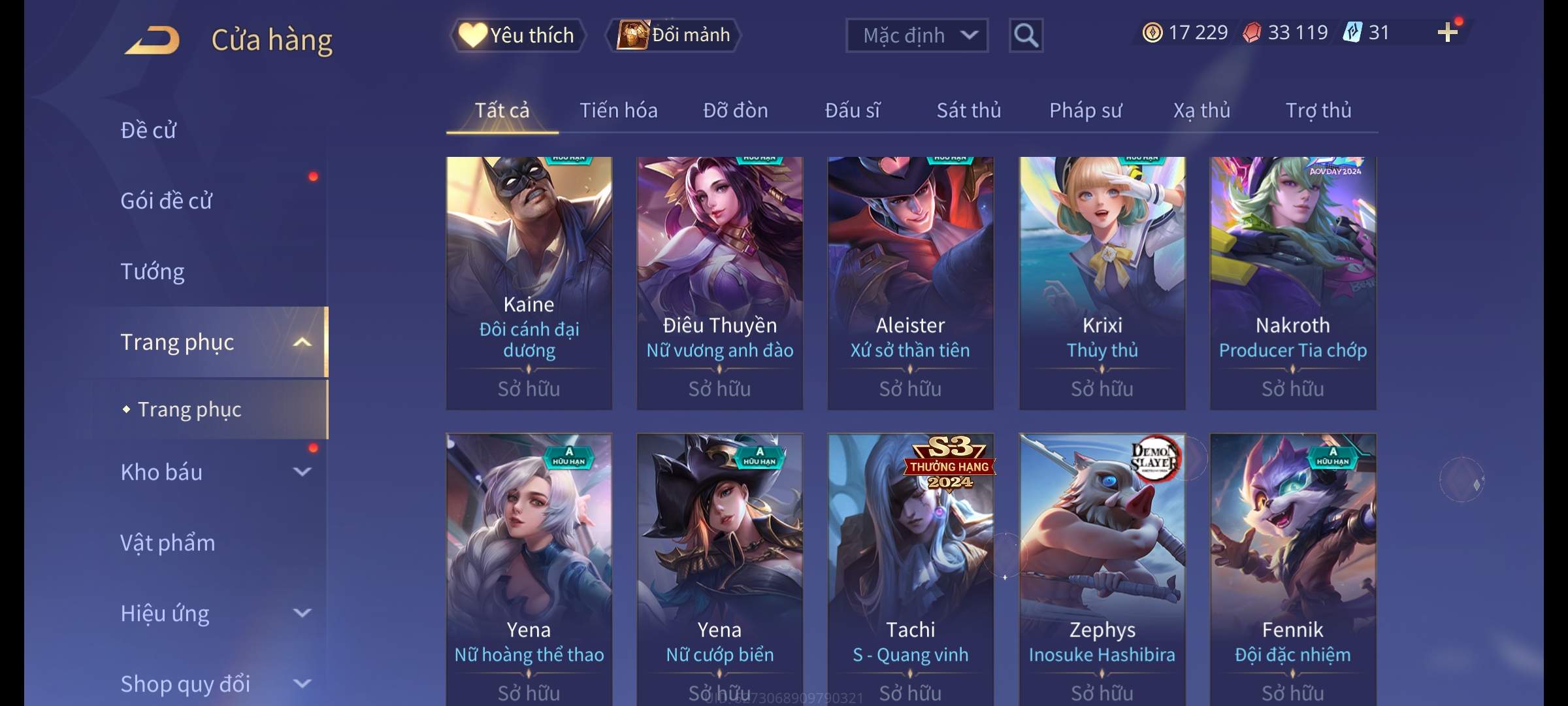Image resolution: width=1568 pixels, height=706 pixels.
Task: Open Gói đề cử in sidebar
Action: 166,201
